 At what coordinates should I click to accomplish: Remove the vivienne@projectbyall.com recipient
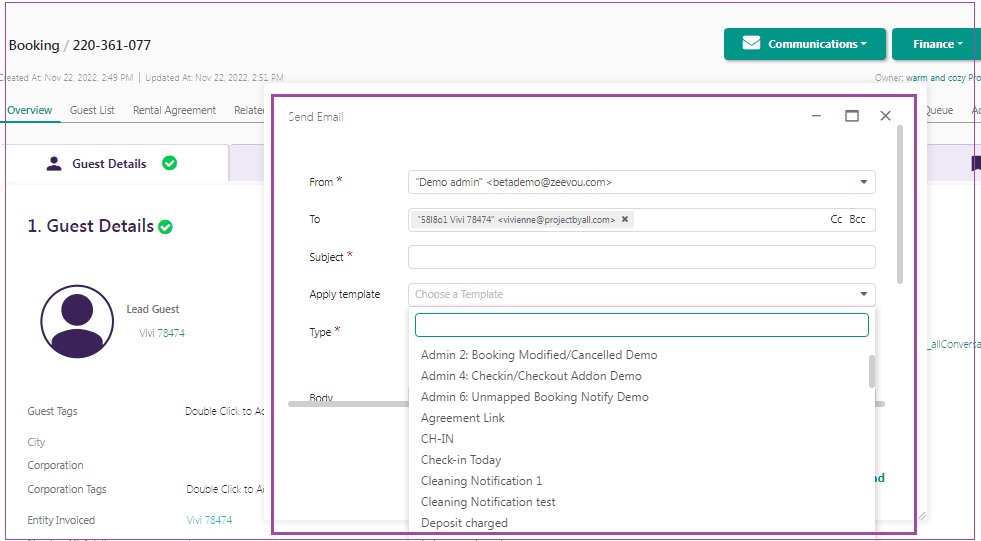(624, 220)
